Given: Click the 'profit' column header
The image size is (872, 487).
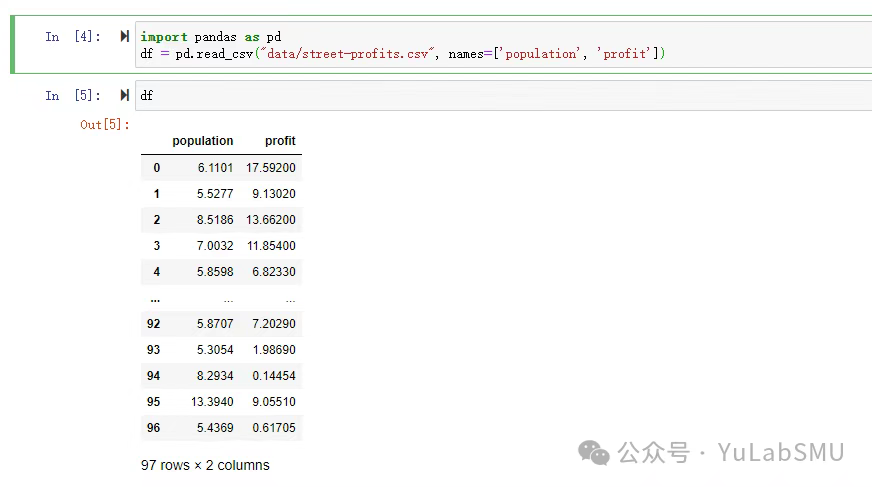Looking at the screenshot, I should tap(280, 141).
